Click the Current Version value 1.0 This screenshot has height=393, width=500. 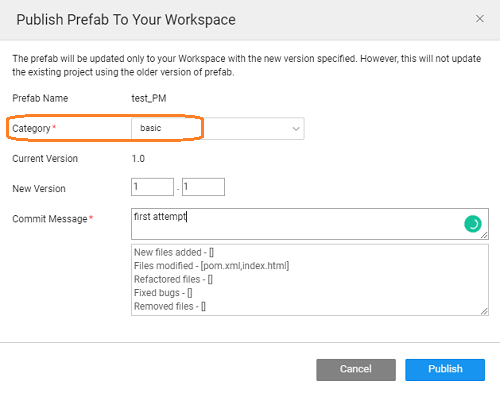coord(138,159)
